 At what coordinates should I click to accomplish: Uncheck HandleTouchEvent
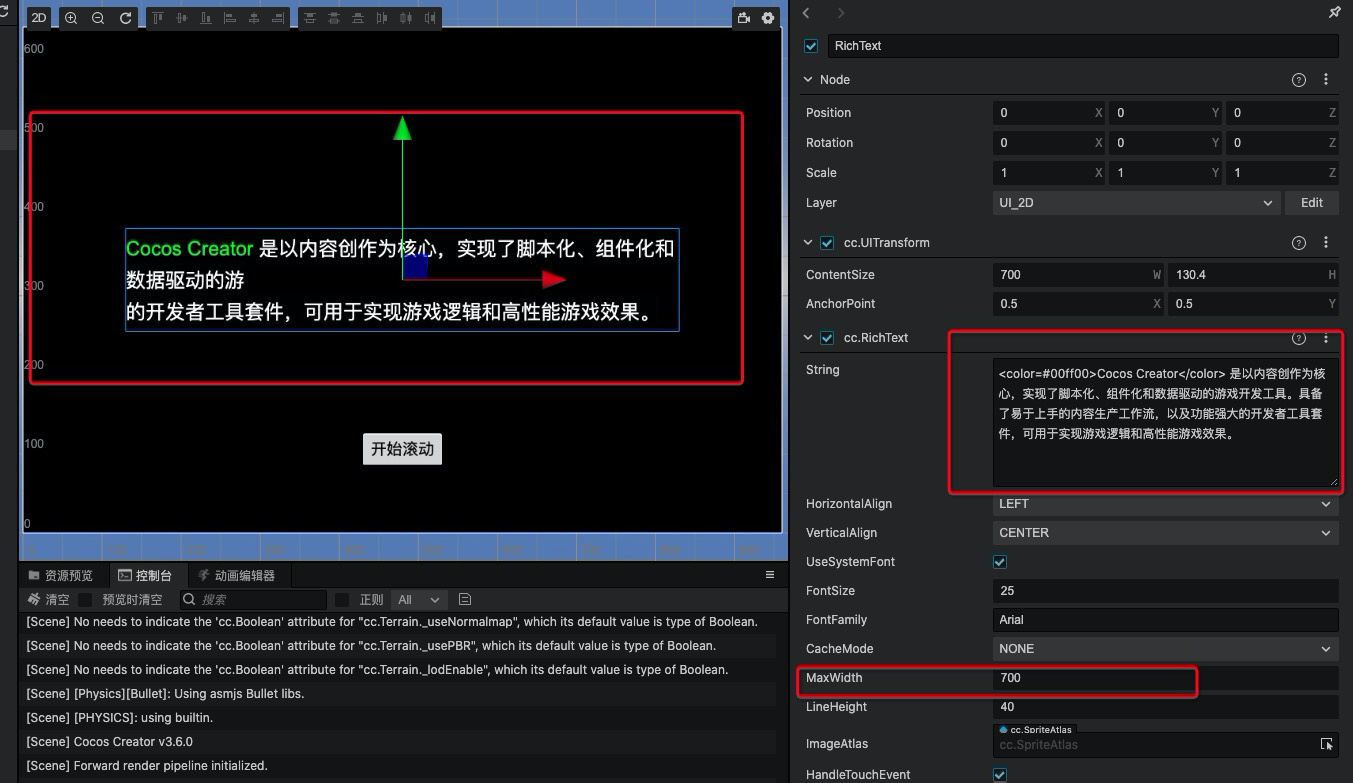click(x=1000, y=775)
